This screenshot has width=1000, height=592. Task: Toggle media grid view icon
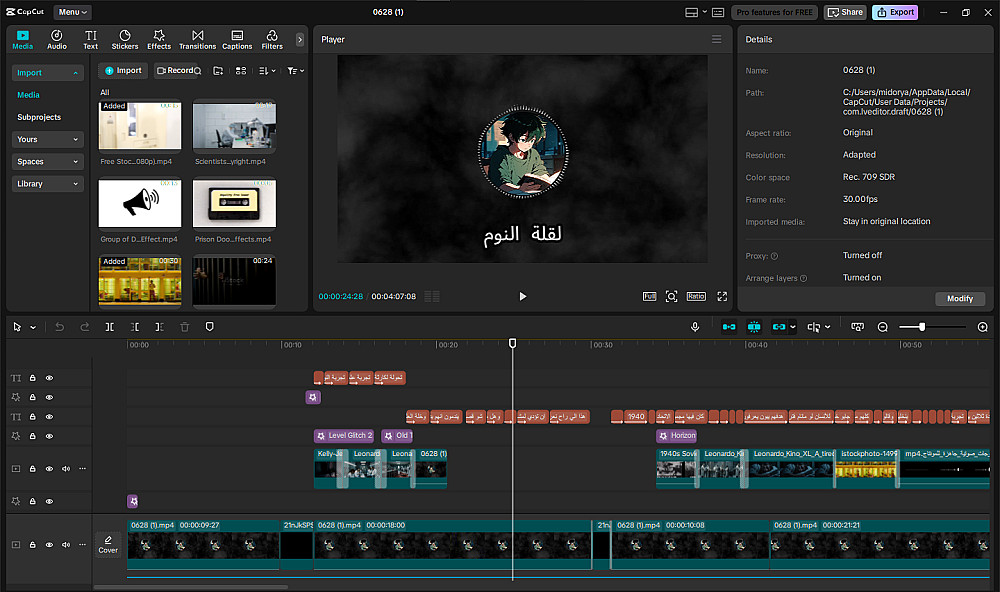click(x=241, y=71)
